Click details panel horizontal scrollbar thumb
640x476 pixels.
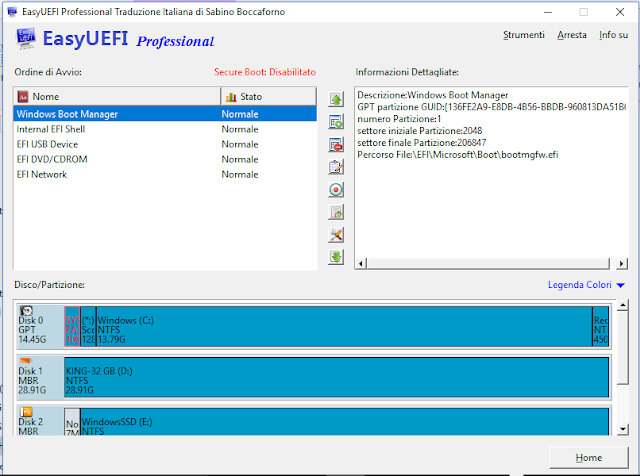488,264
